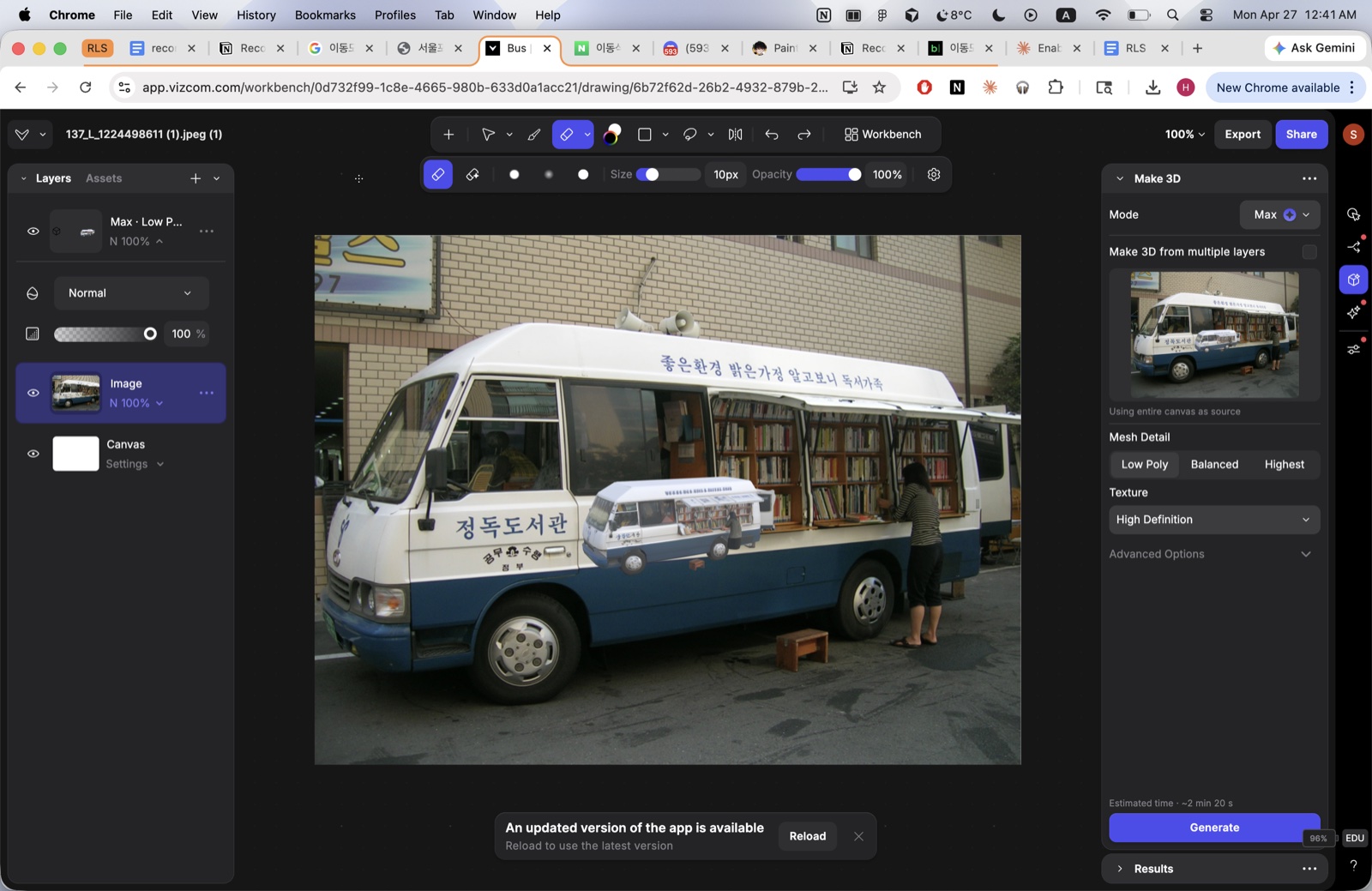Pick the selection cursor tool
The image size is (1372, 891).
[x=488, y=134]
